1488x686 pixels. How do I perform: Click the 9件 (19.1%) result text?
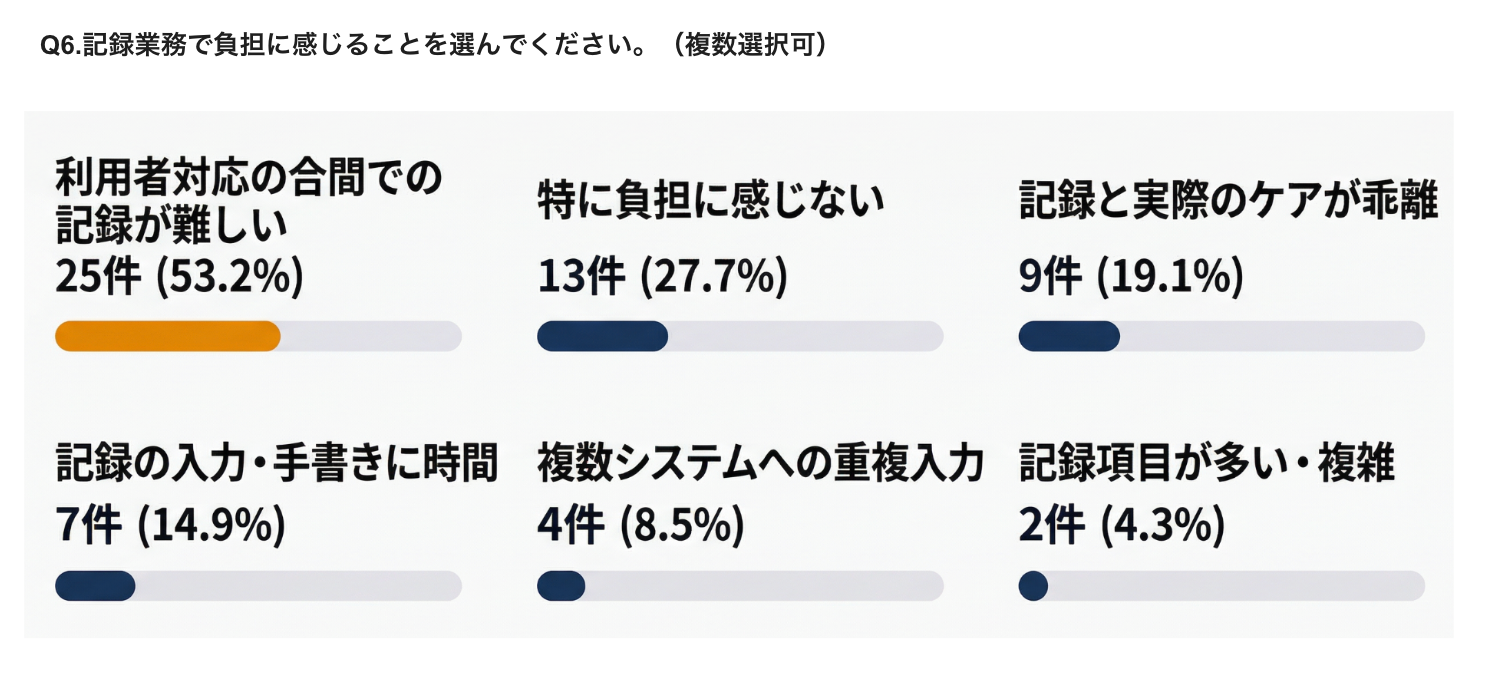[x=1131, y=276]
